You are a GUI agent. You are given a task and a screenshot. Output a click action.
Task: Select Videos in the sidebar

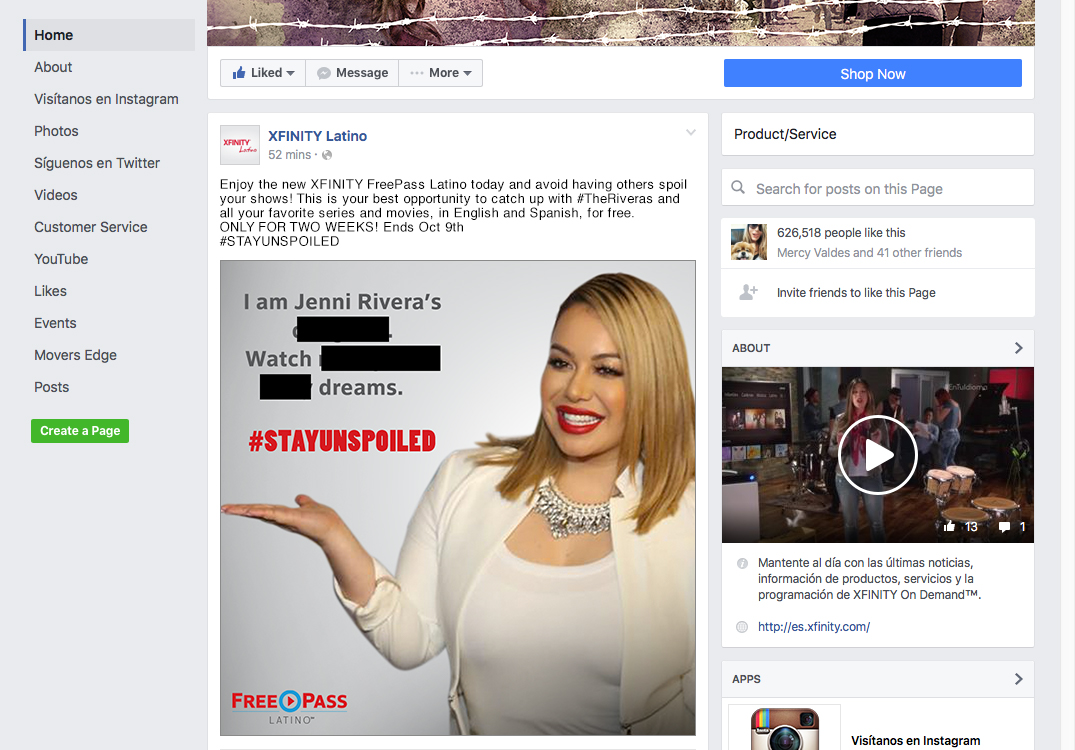(56, 195)
